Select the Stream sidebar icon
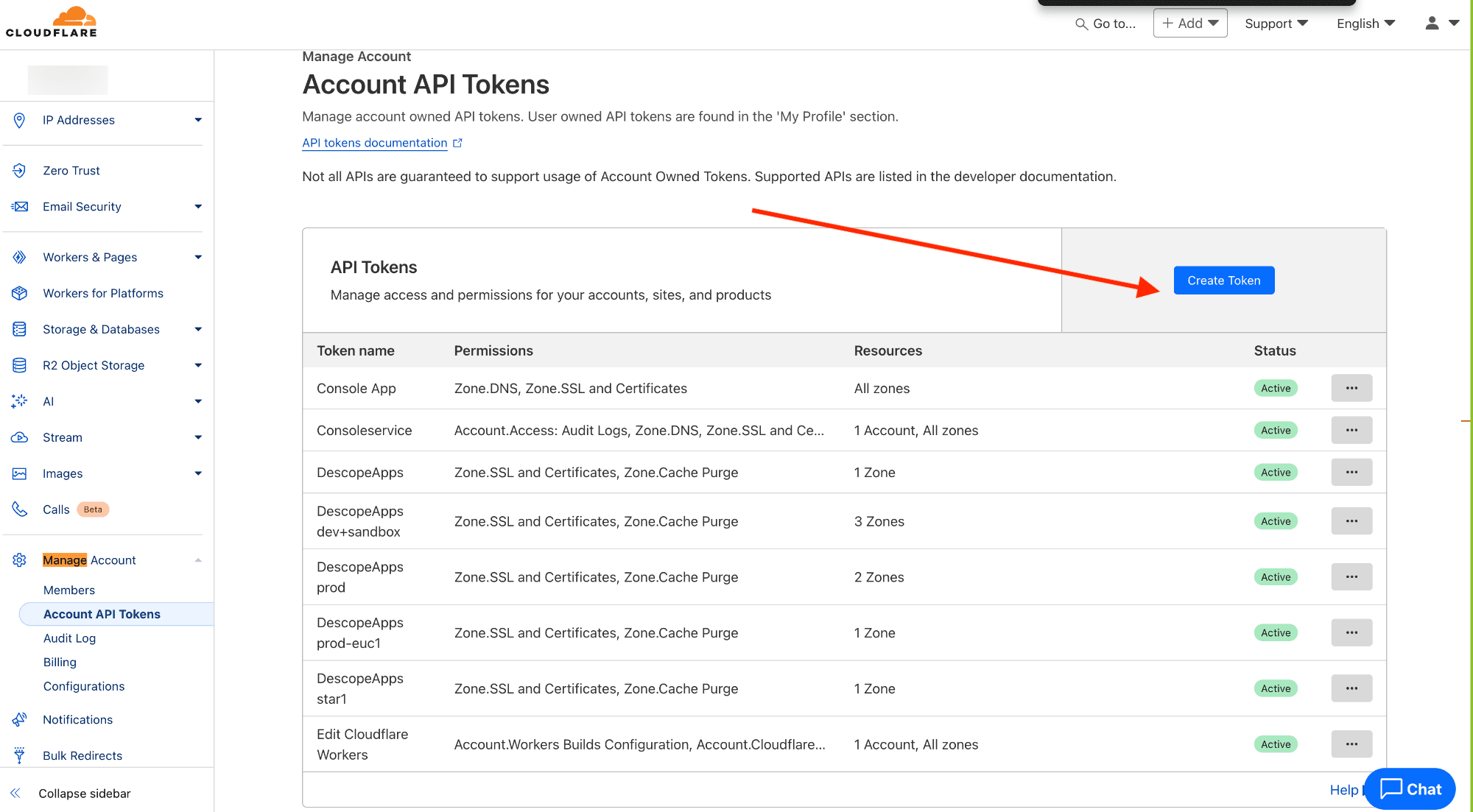Screen dimensions: 1473x812 (19, 437)
